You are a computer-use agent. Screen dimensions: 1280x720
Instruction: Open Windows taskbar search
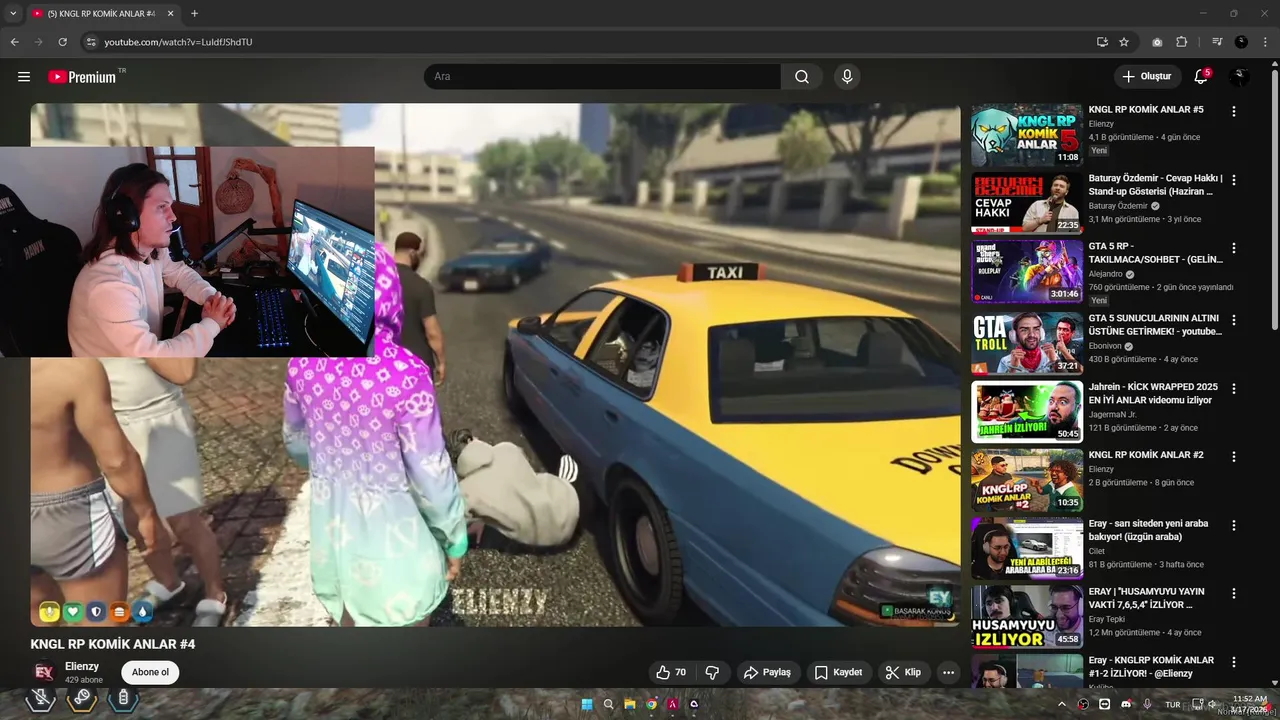608,704
